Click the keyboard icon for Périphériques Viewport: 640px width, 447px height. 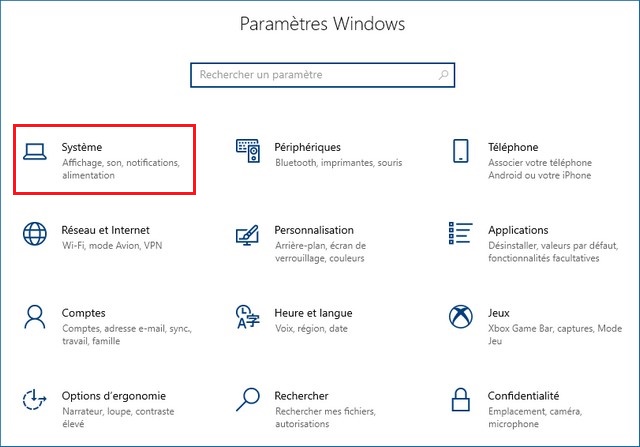247,151
